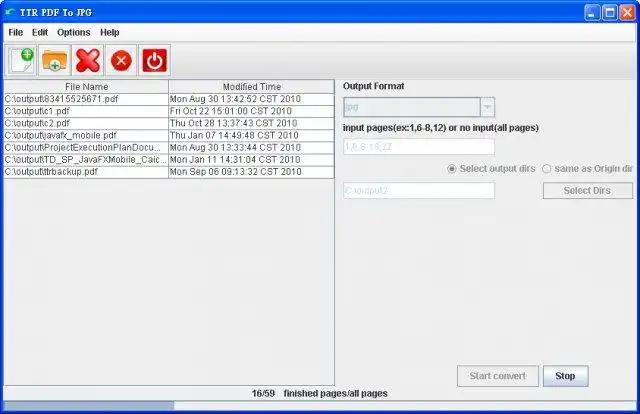Click the Select Dirs button
The width and height of the screenshot is (640, 414).
588,191
